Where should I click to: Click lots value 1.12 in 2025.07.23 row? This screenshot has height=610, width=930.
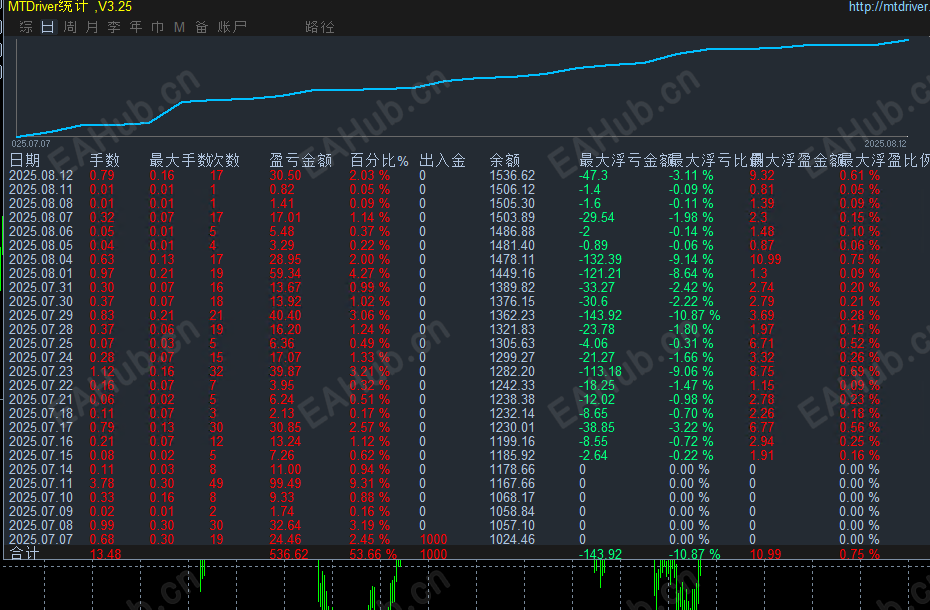(102, 371)
